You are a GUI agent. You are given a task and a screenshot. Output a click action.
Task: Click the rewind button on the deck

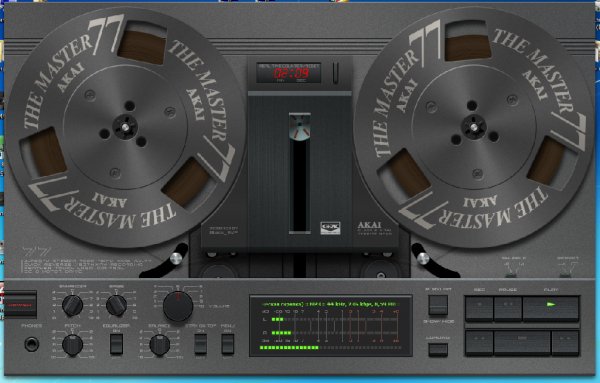click(479, 343)
